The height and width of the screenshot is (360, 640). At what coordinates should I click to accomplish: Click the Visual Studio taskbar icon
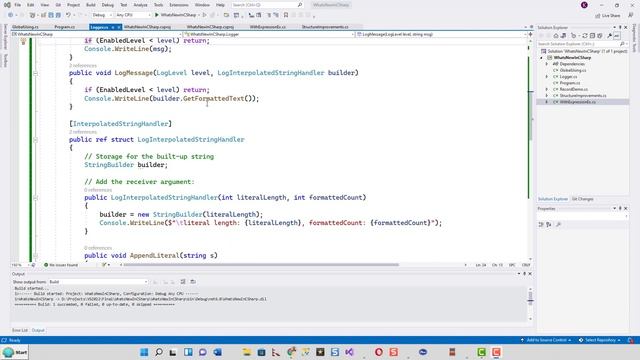coord(349,352)
